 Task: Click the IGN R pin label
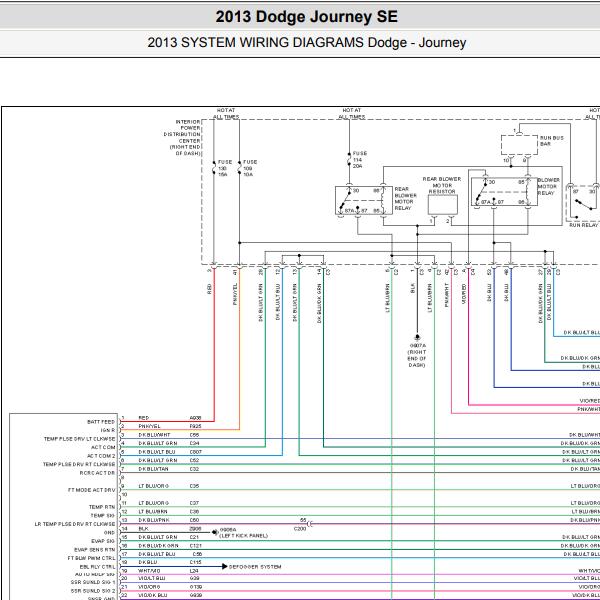[108, 430]
